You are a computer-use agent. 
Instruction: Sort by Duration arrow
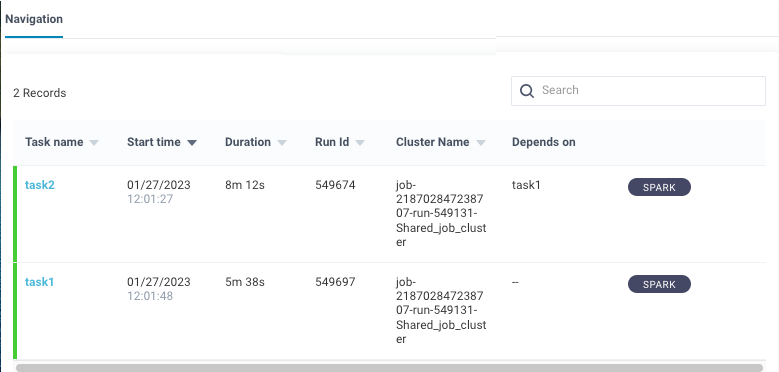[282, 143]
